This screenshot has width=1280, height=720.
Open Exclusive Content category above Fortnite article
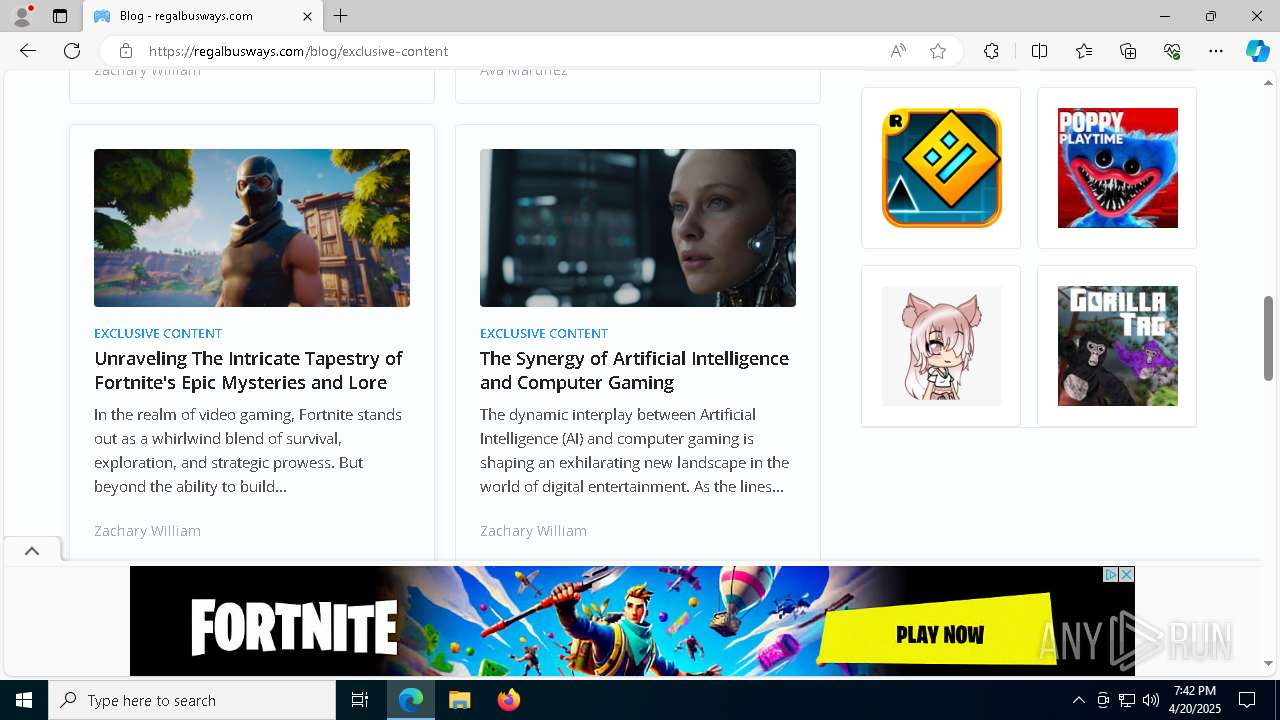point(158,333)
